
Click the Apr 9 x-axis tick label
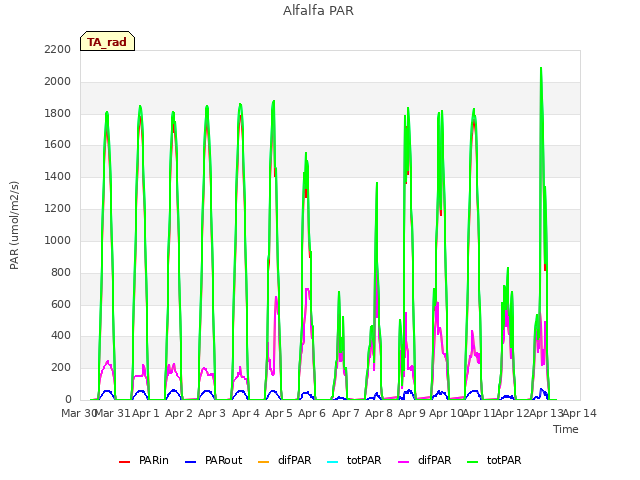tap(412, 413)
